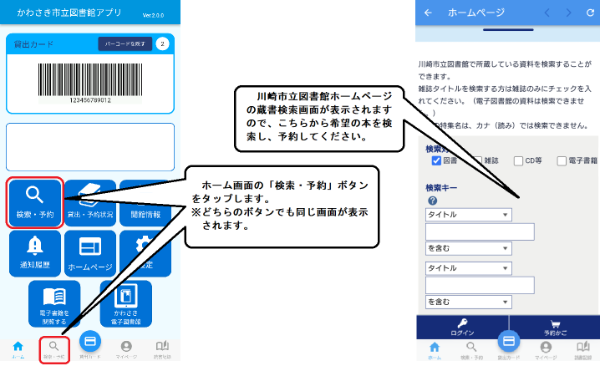Open the second タイトル search key dropdown
Screen dimensions: 600x376
468,268
